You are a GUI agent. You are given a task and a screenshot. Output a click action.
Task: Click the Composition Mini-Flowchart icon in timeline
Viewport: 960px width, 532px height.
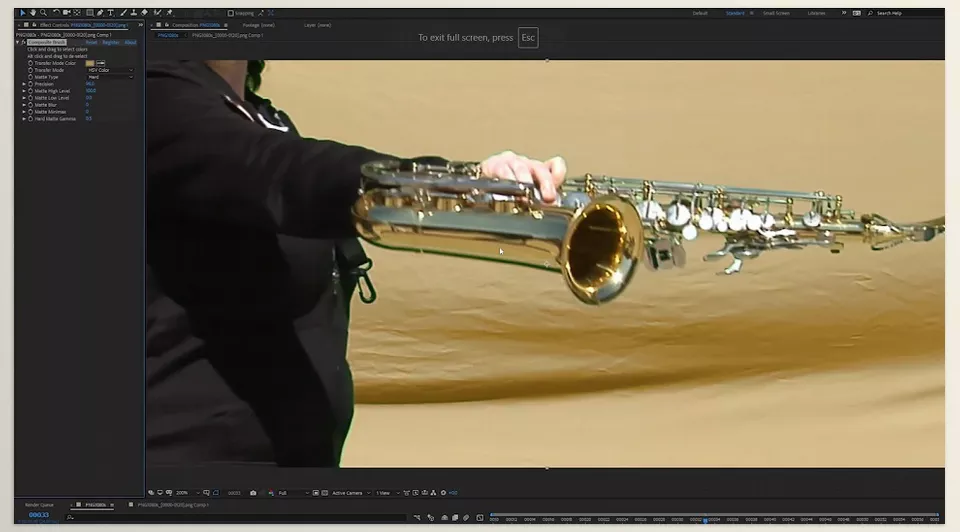coord(417,517)
